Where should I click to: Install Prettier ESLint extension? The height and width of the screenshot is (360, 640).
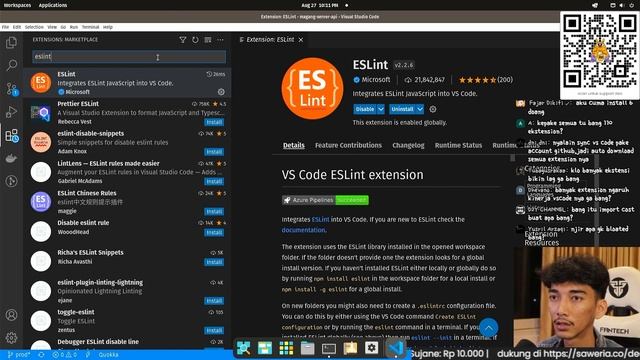point(214,122)
